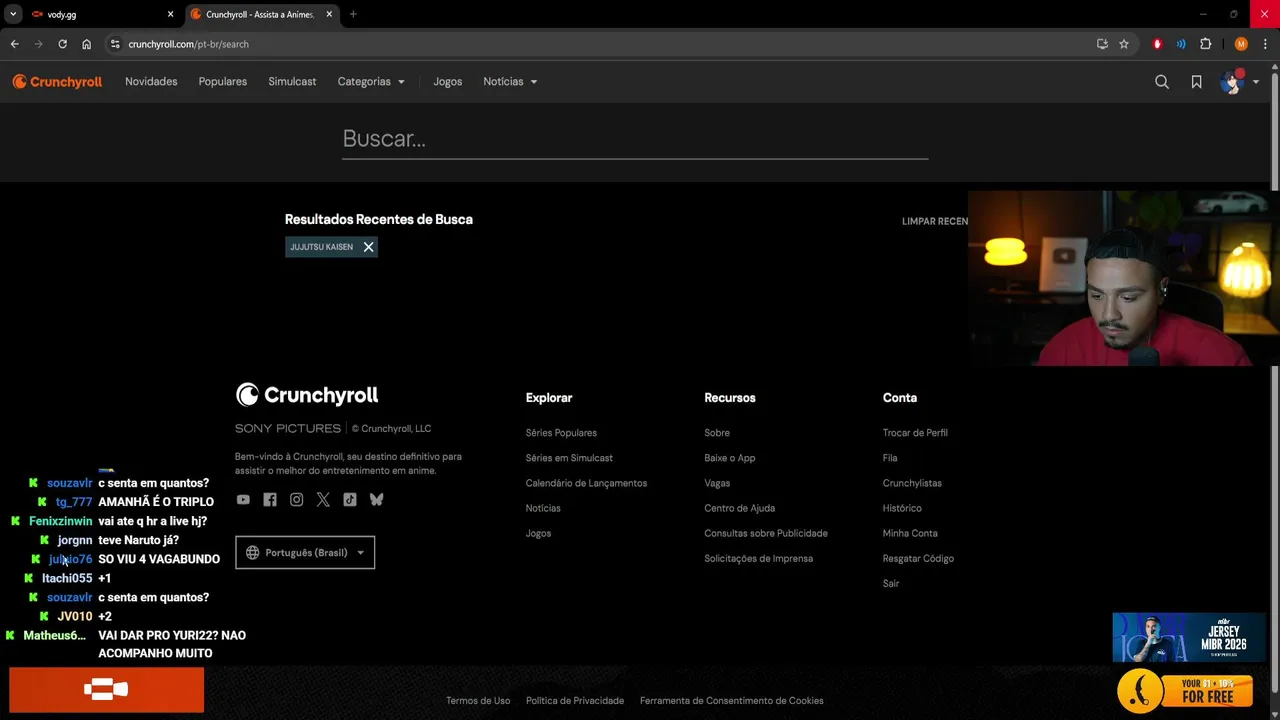Image resolution: width=1280 pixels, height=720 pixels.
Task: Open Solicitações de Imprensa link
Action: [758, 558]
